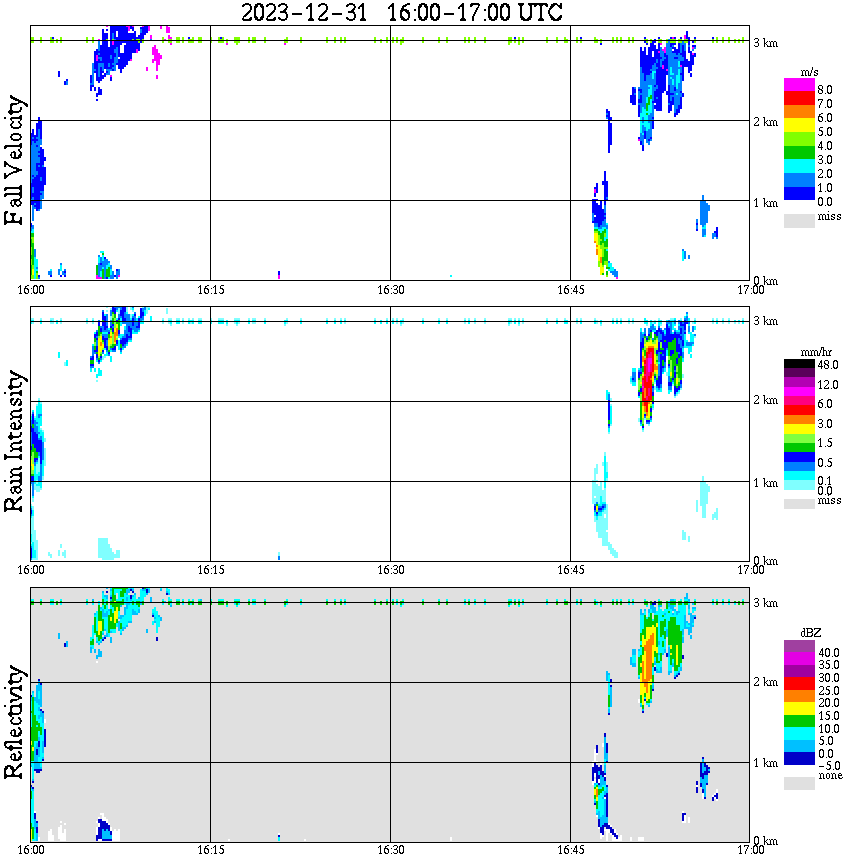Click 16:15 tick label under Reflectivity panel
This screenshot has height=868, width=850.
pyautogui.click(x=211, y=850)
